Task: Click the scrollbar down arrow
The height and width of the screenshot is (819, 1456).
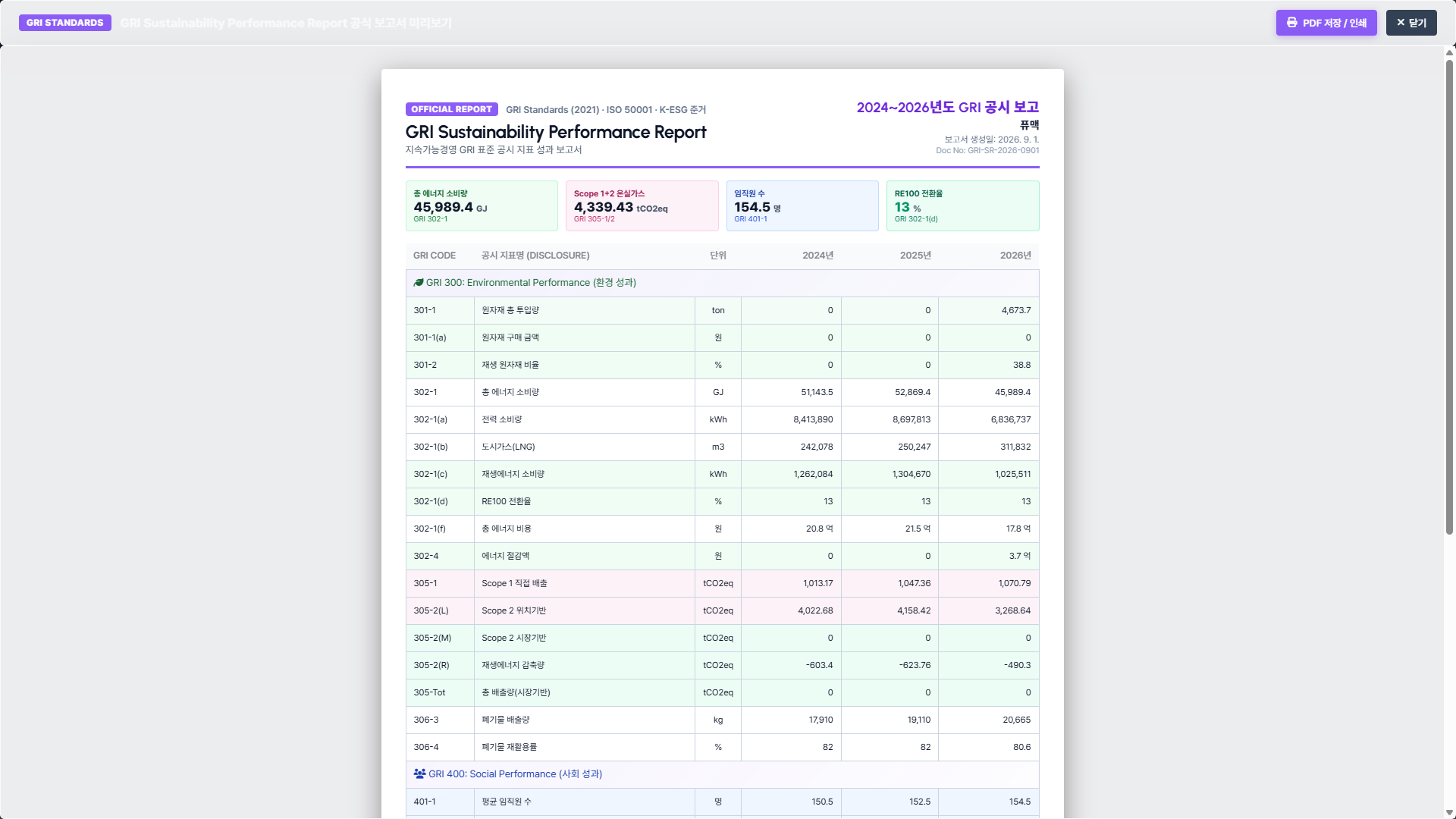Action: 1449,812
